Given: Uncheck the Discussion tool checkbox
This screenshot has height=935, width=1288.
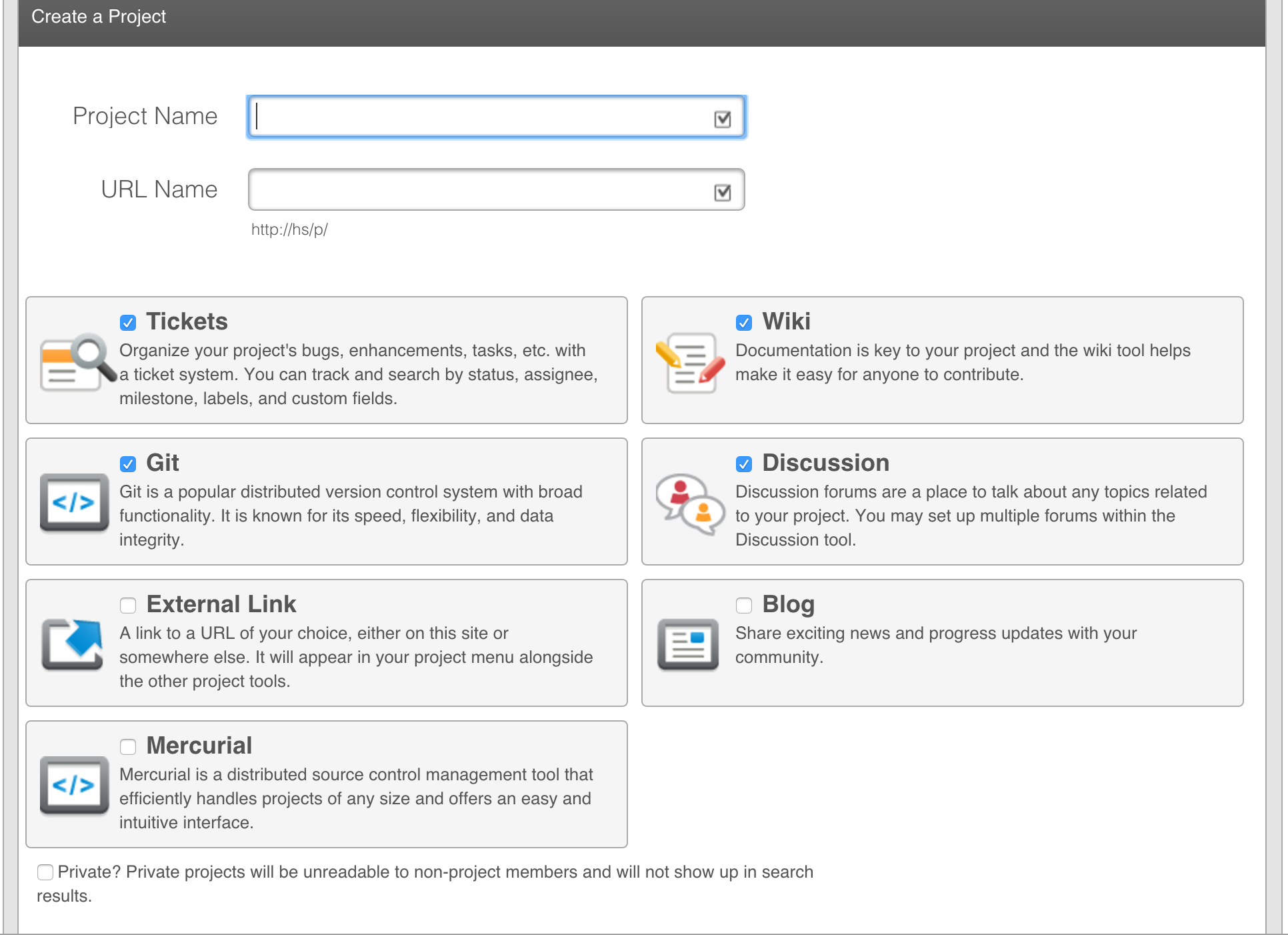Looking at the screenshot, I should point(744,464).
